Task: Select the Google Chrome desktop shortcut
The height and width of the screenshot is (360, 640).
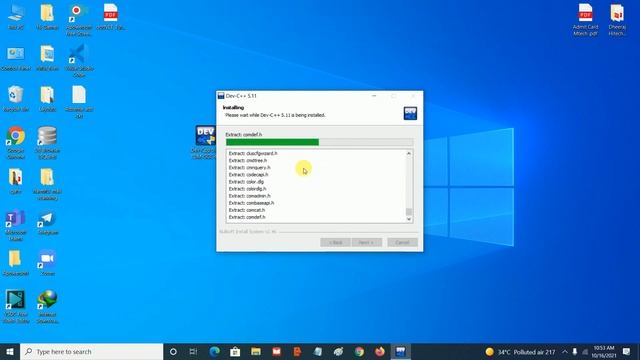Action: pos(16,143)
